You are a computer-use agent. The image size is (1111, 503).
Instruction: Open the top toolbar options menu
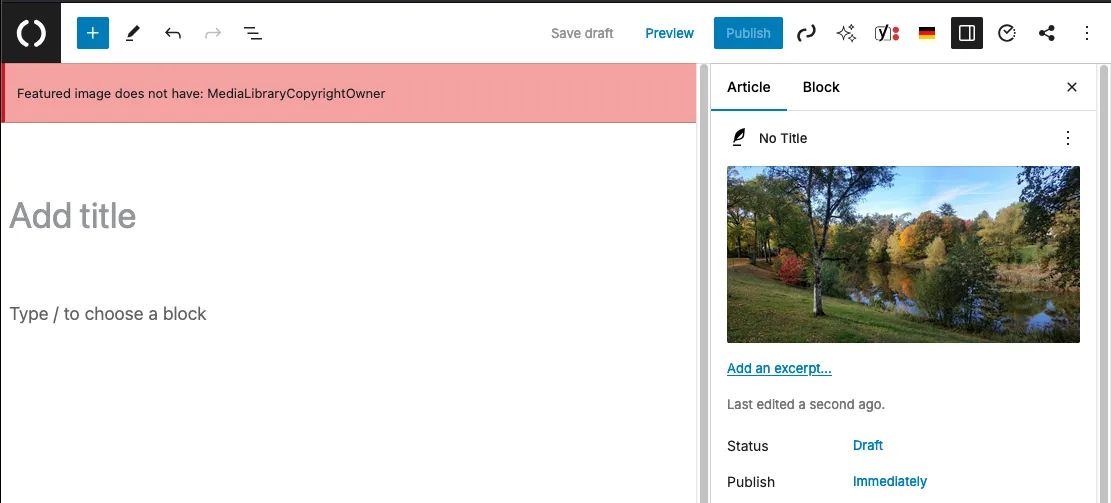tap(1087, 33)
